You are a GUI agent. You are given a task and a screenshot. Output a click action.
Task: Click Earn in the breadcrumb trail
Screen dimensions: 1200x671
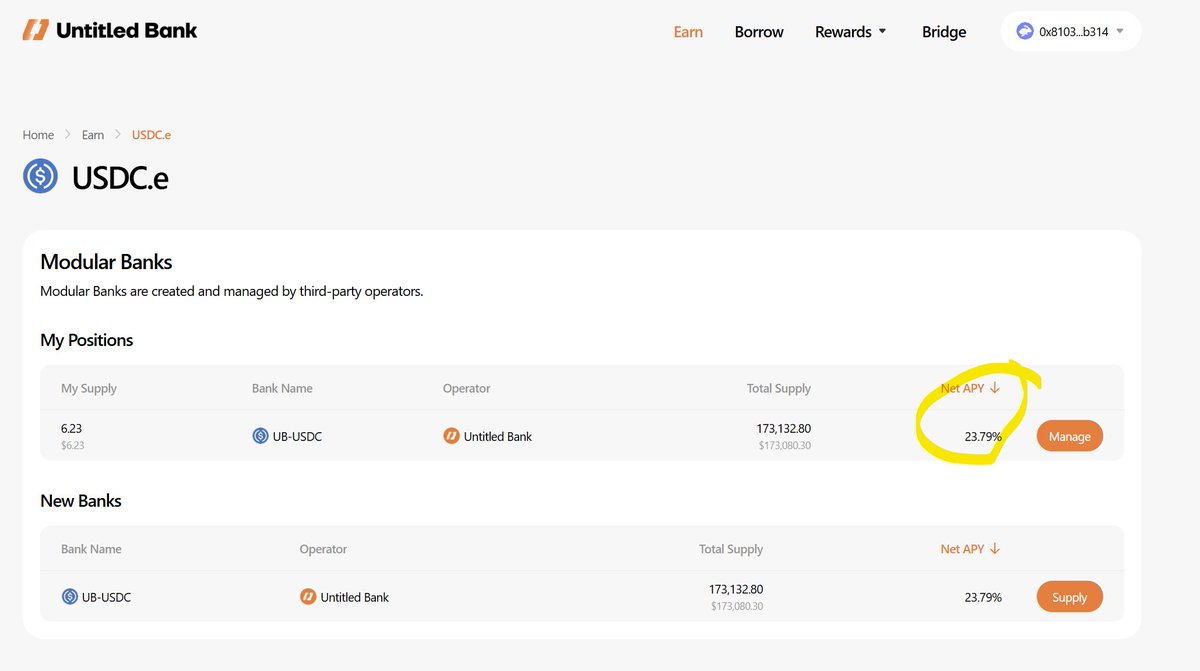click(93, 135)
